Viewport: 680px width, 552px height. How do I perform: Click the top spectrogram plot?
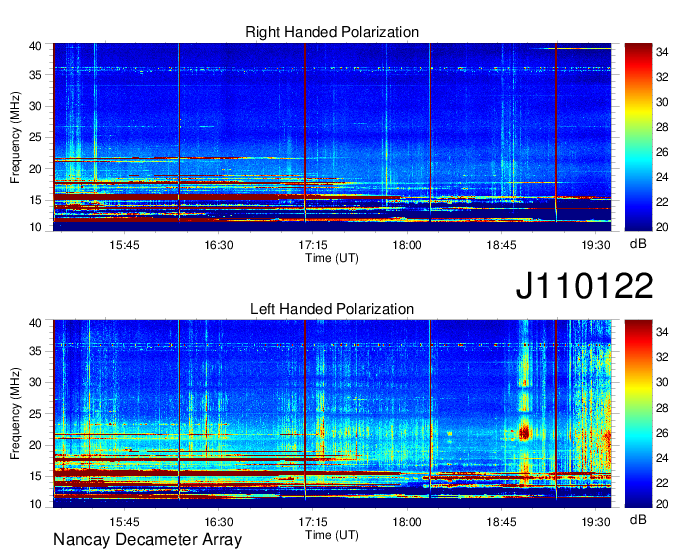[332, 137]
